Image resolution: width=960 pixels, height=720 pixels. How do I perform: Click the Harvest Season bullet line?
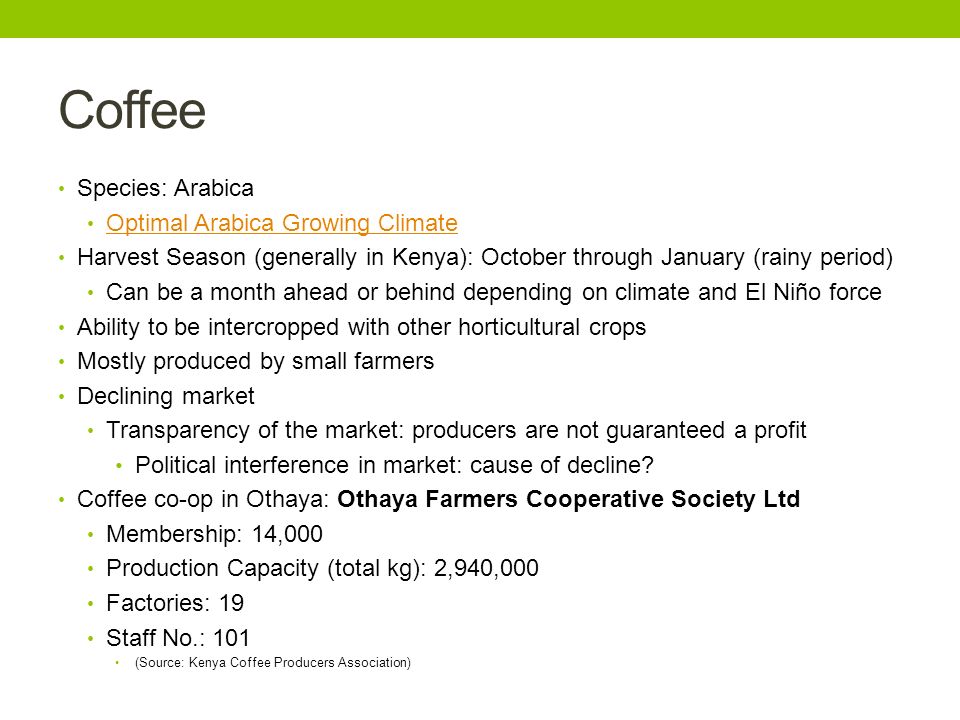pos(485,258)
